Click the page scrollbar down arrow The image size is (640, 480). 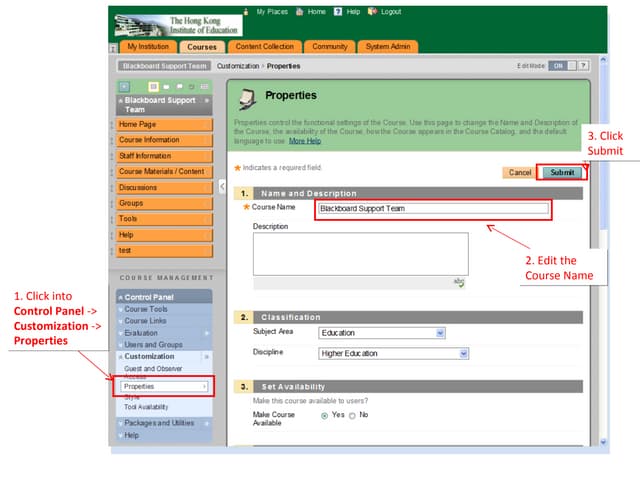pos(603,442)
